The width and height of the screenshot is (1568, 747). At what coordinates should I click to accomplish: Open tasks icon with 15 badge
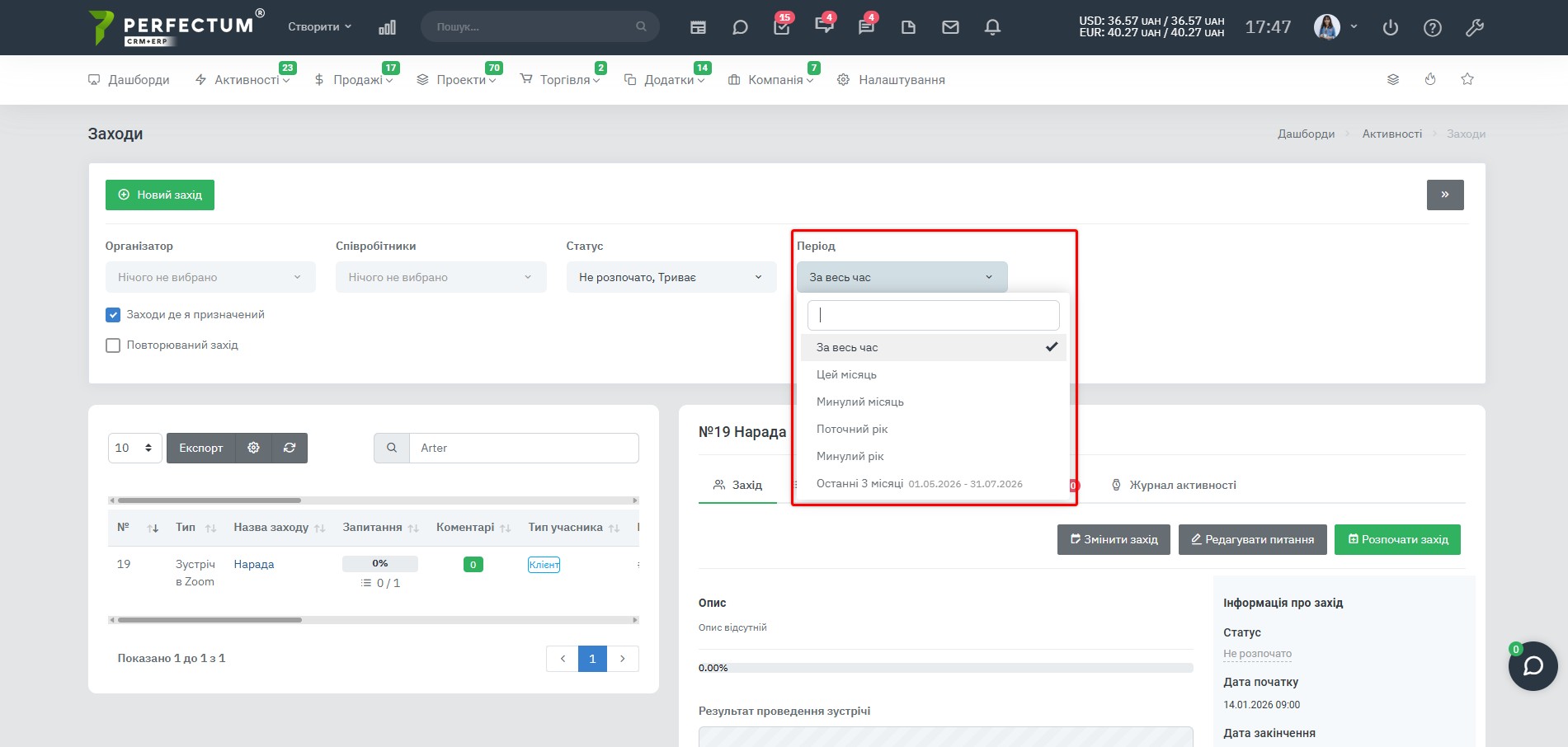tap(782, 27)
